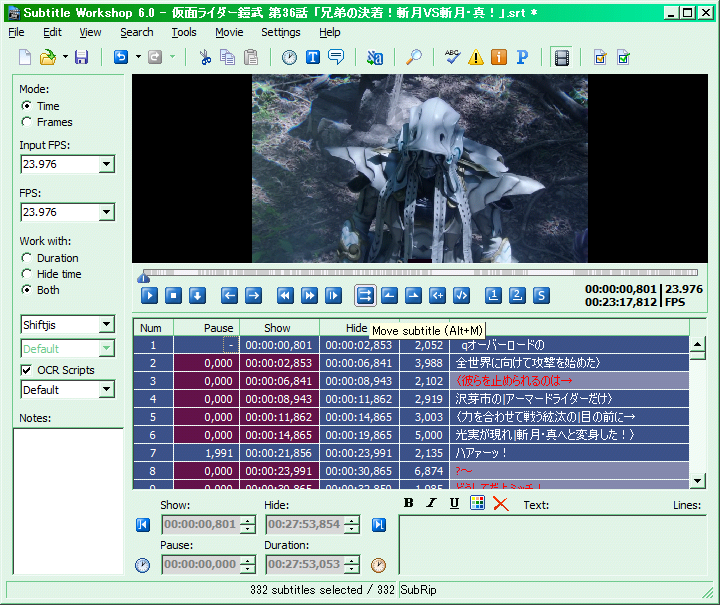Click the yellow warning errors icon
This screenshot has width=720, height=605.
coord(476,57)
